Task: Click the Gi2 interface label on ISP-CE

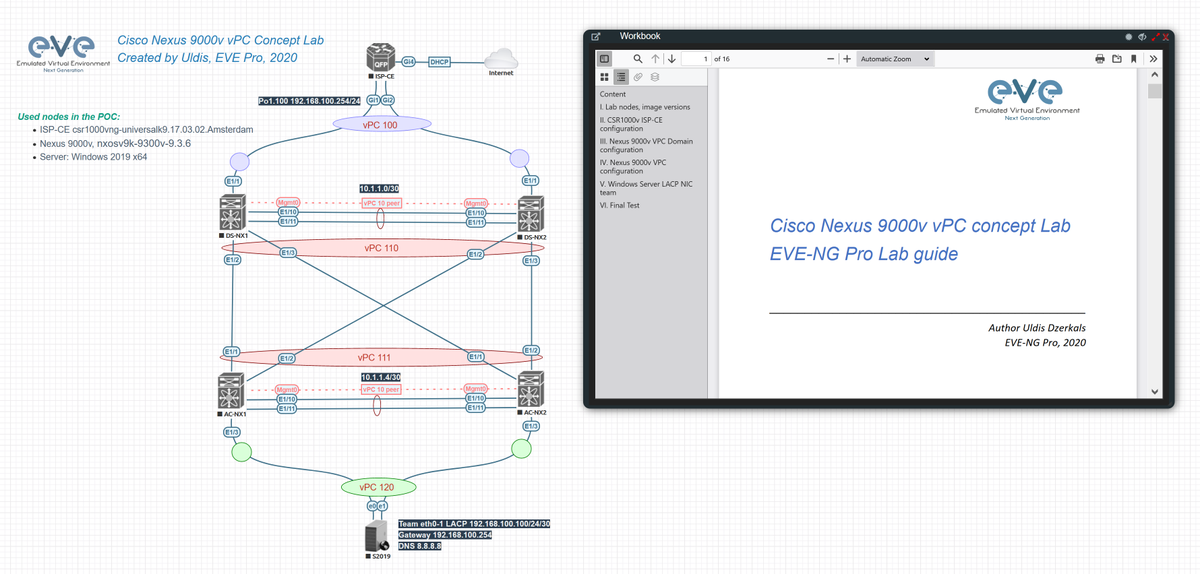Action: (388, 101)
